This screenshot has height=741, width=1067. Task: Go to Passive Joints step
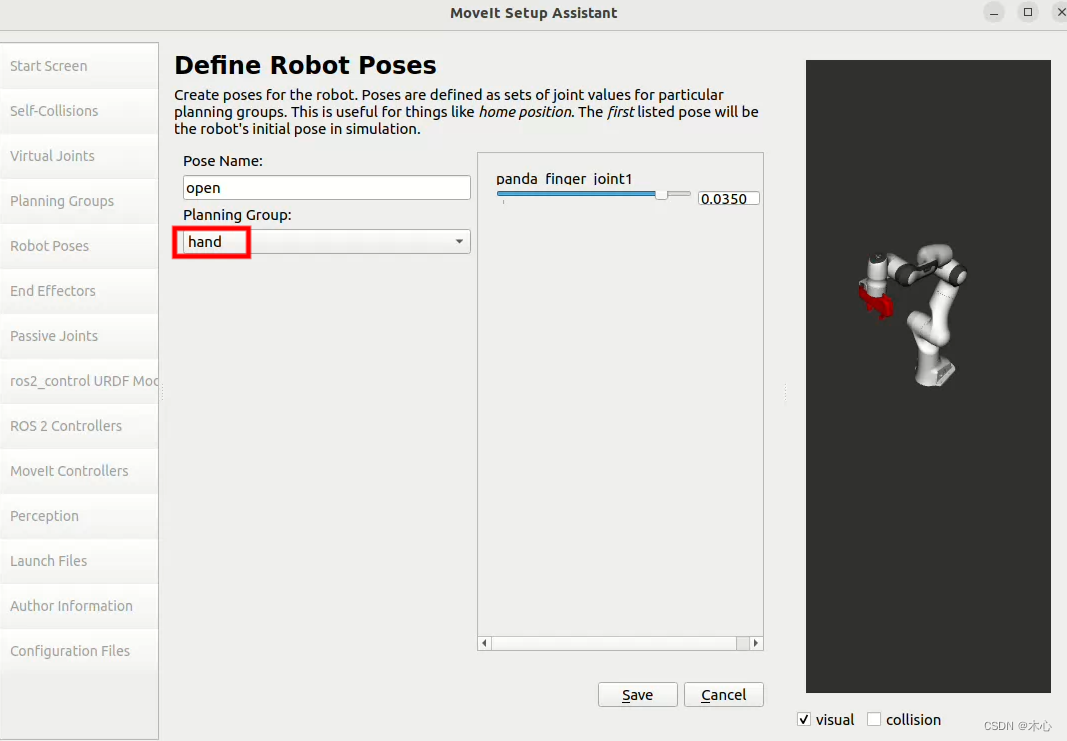point(79,335)
